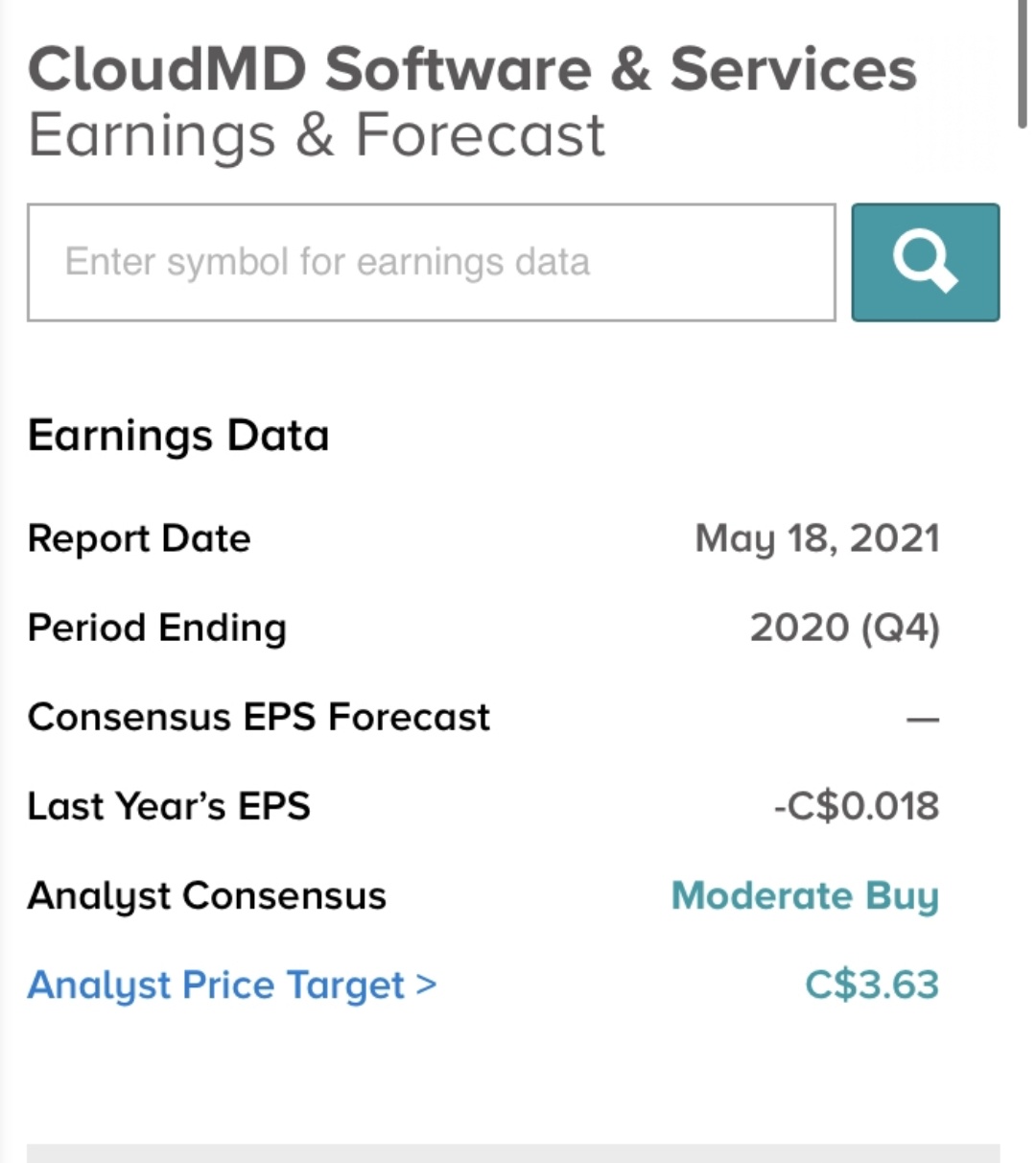Viewport: 1036px width, 1163px height.
Task: Select the May 18, 2021 date value
Action: coord(816,538)
